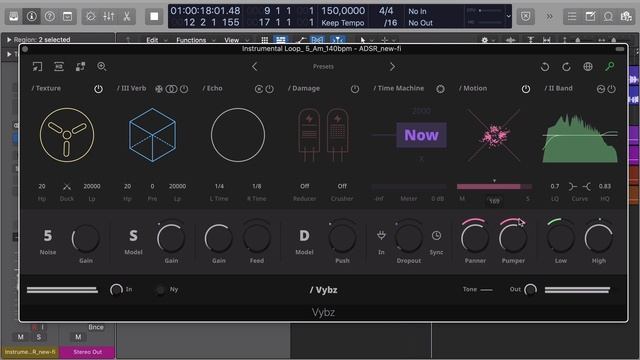Click the Echo mode icon beside power

coord(259,89)
